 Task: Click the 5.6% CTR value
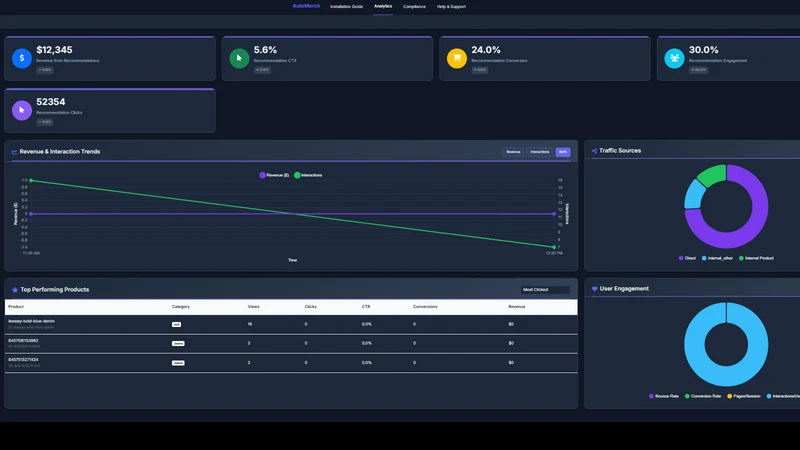coord(265,49)
